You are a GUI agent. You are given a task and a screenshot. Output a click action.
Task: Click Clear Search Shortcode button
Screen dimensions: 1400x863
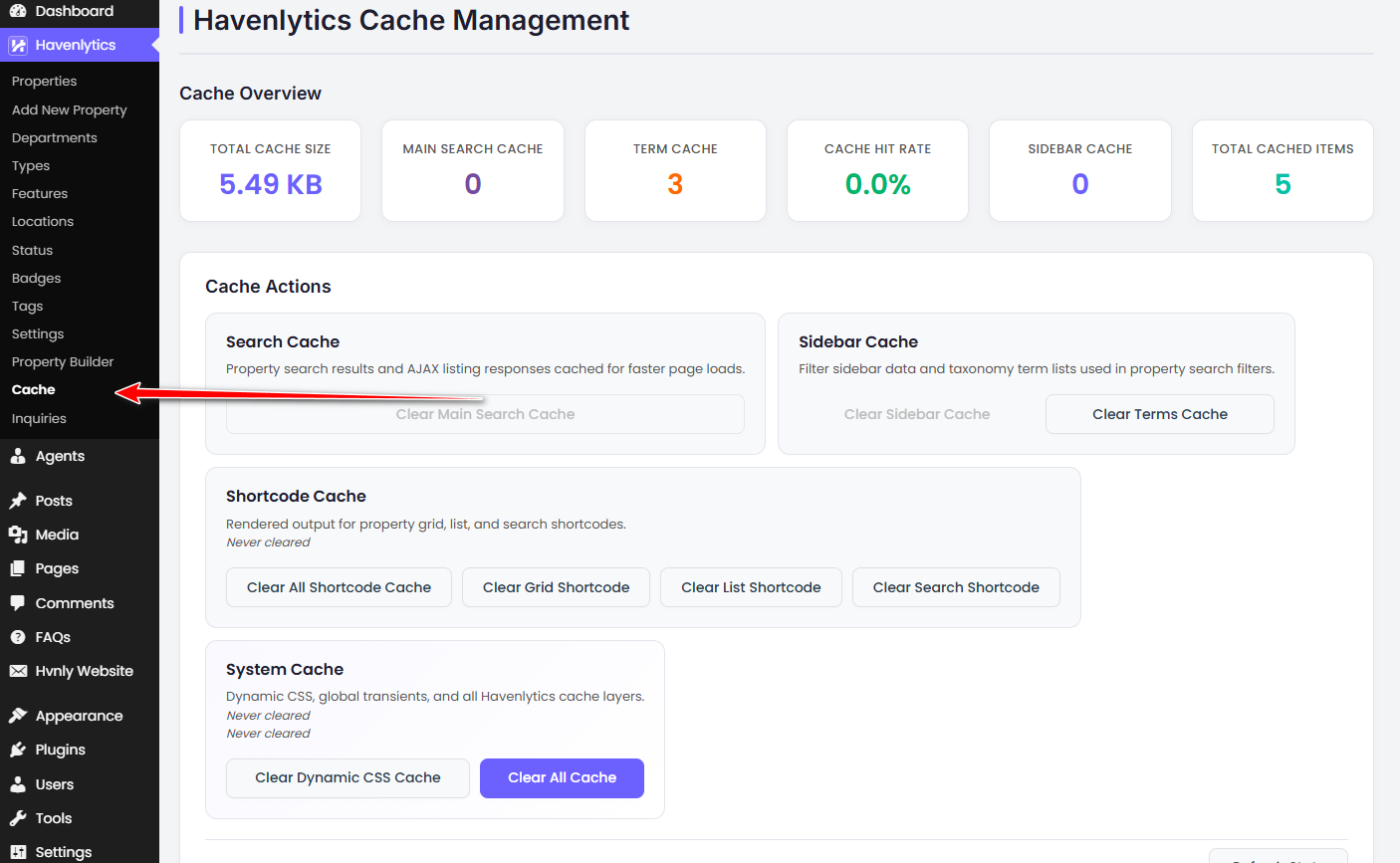pyautogui.click(x=956, y=587)
